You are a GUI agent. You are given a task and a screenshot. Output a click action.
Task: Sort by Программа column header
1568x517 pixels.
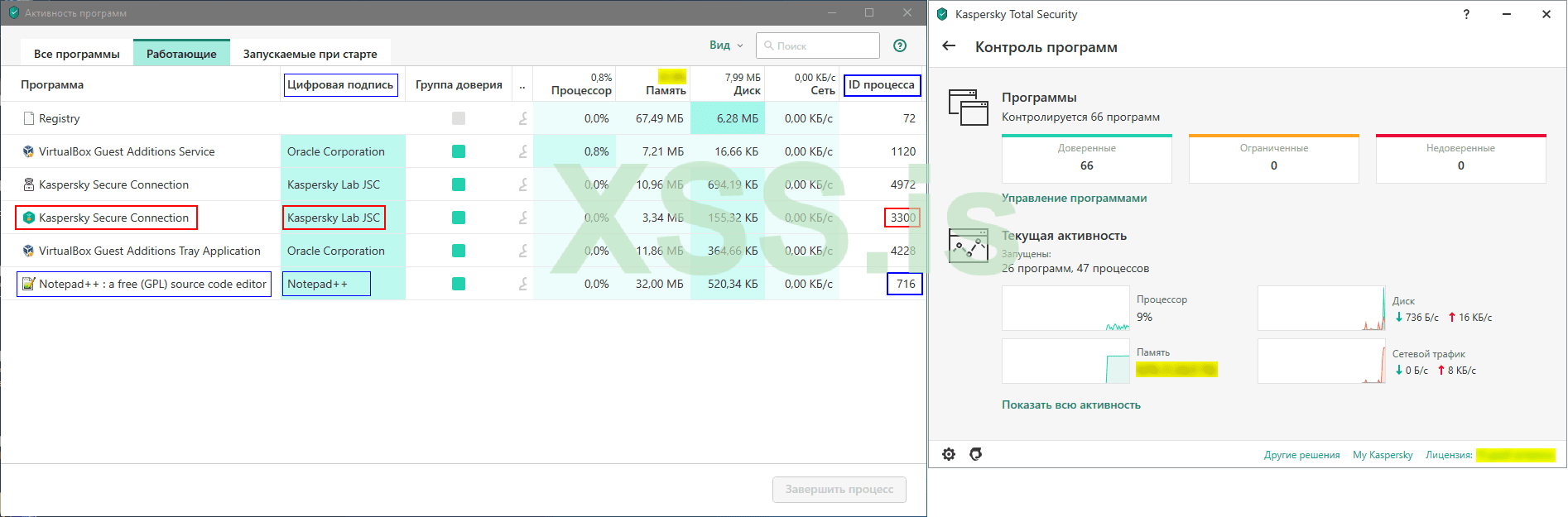pyautogui.click(x=52, y=84)
